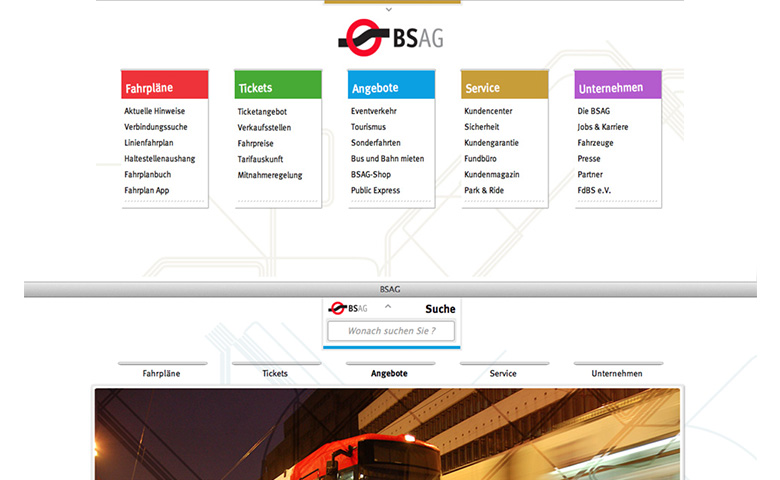Click the small BSAG logo beside Suche
This screenshot has height=480, width=780.
pos(348,308)
